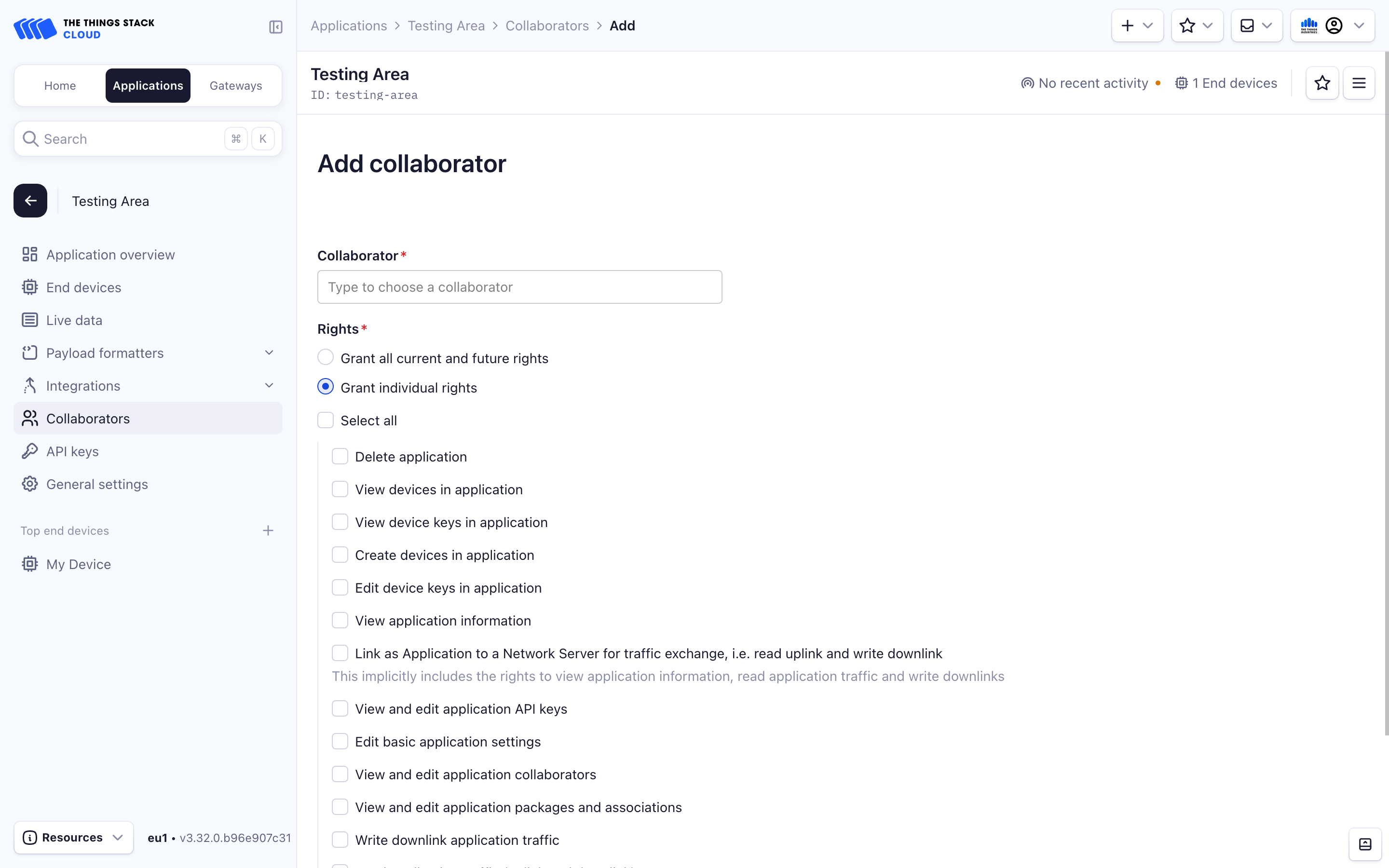Expand the Integrations section chevron
The height and width of the screenshot is (868, 1389).
(x=269, y=385)
